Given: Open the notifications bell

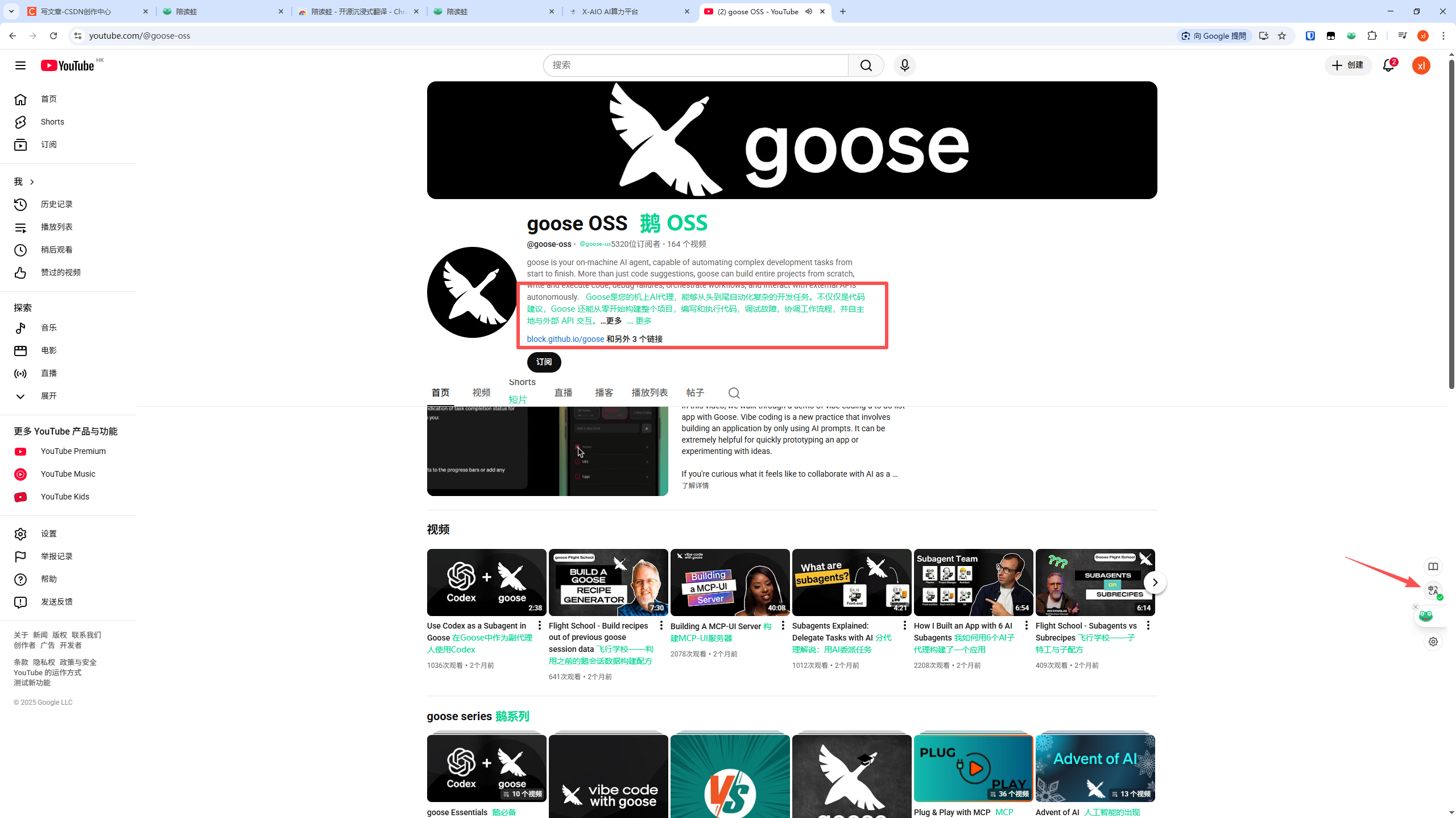Looking at the screenshot, I should pos(1388,65).
